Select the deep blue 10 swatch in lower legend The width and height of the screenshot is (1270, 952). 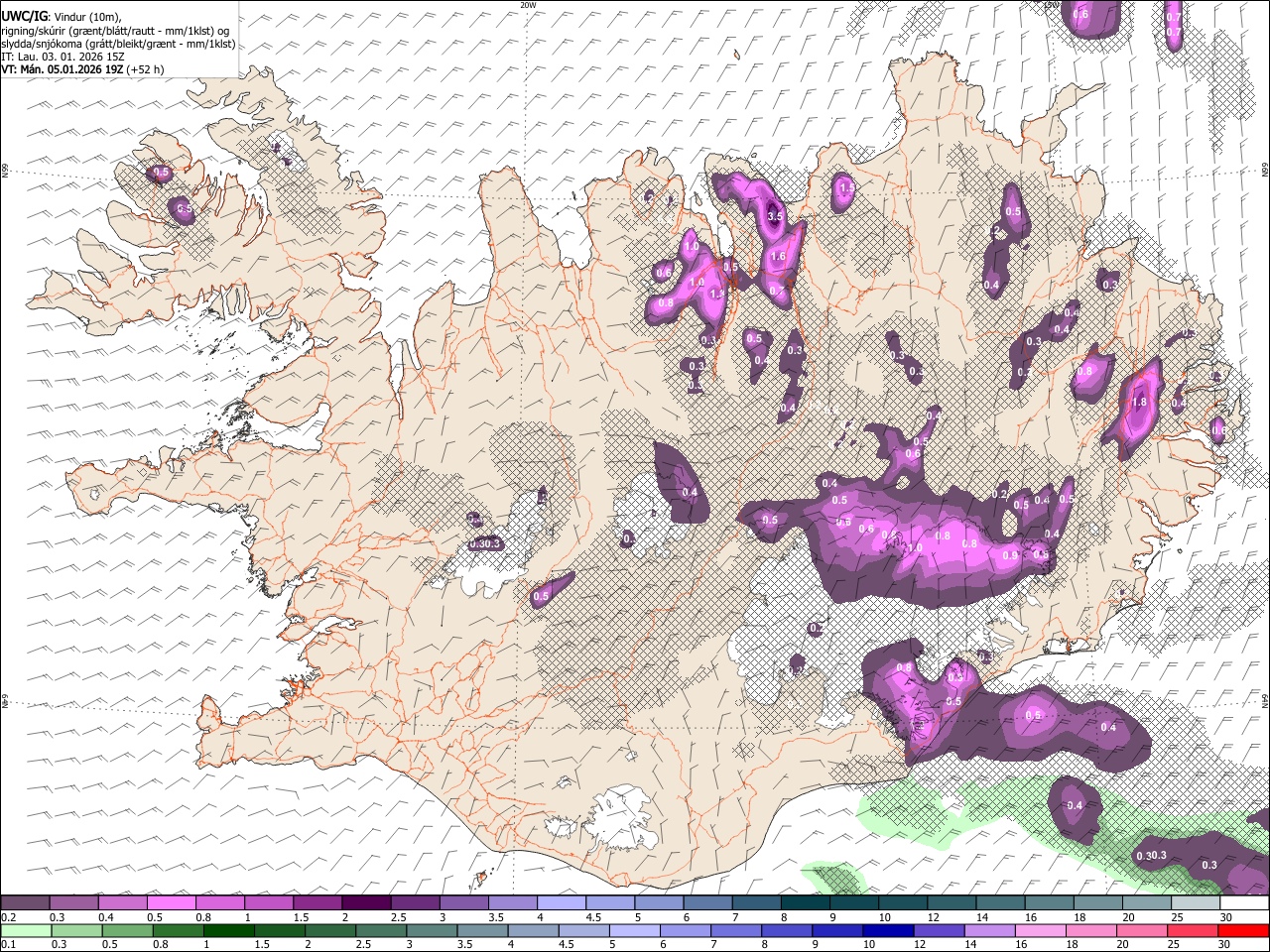(x=889, y=930)
